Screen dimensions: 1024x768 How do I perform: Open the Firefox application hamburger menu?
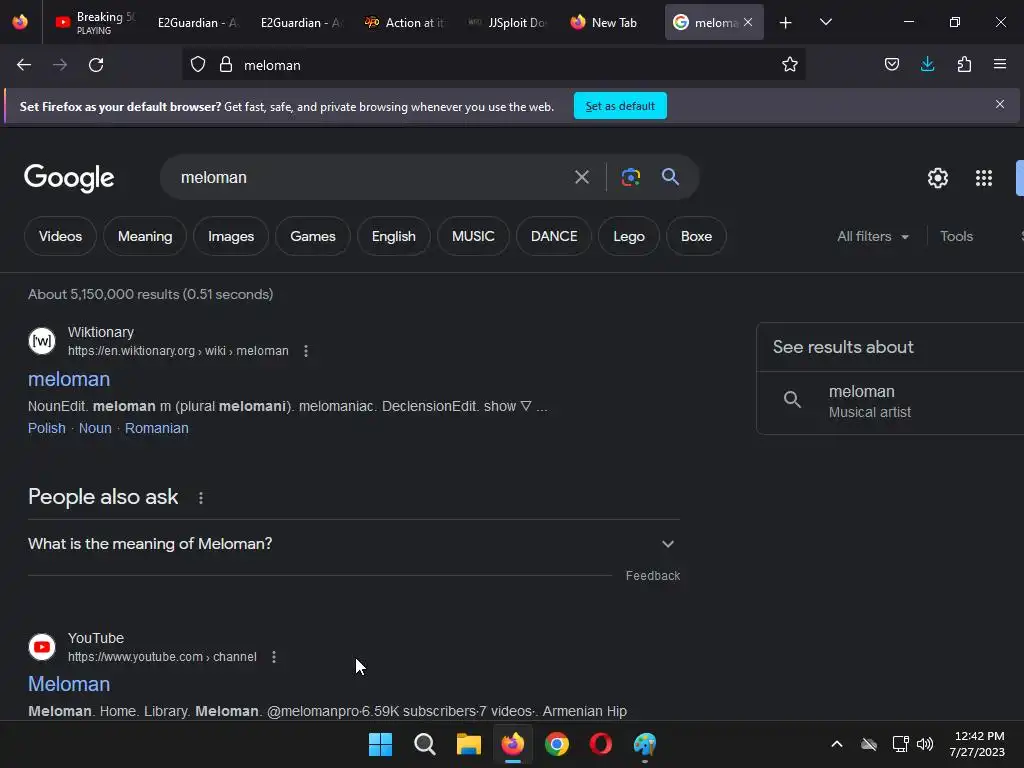point(1000,65)
